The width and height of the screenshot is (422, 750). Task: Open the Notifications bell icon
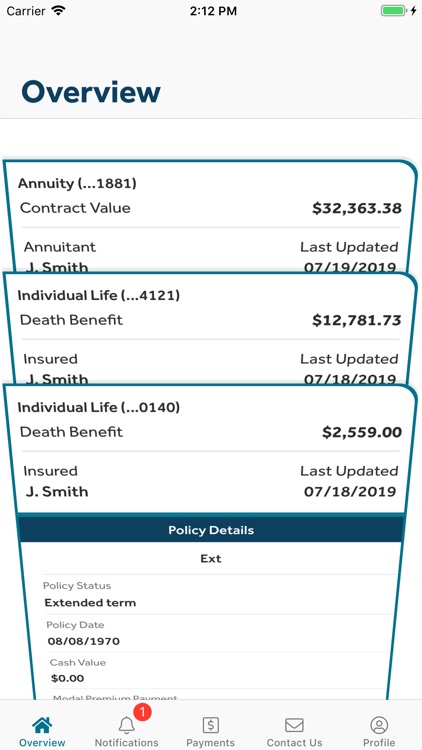point(126,726)
